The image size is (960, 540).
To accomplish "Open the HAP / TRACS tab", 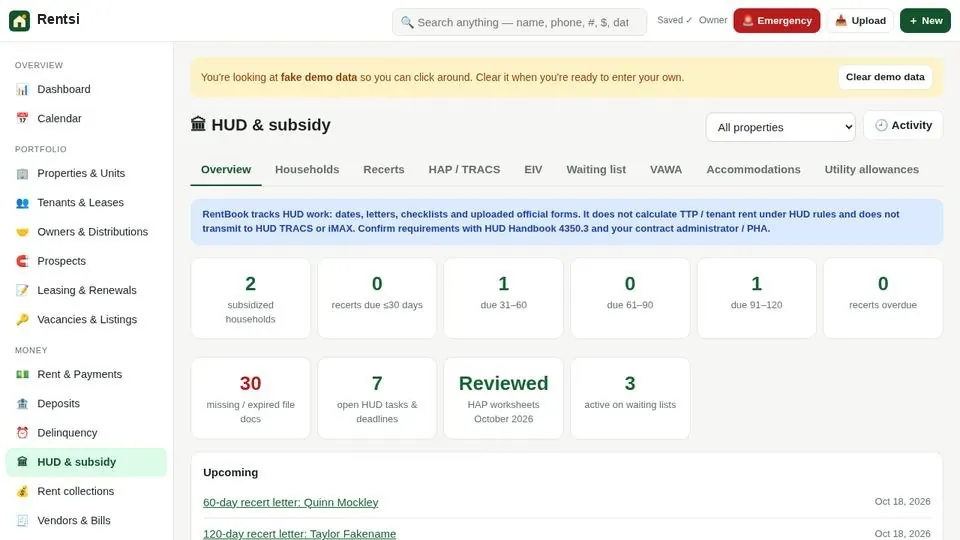I will pos(464,170).
